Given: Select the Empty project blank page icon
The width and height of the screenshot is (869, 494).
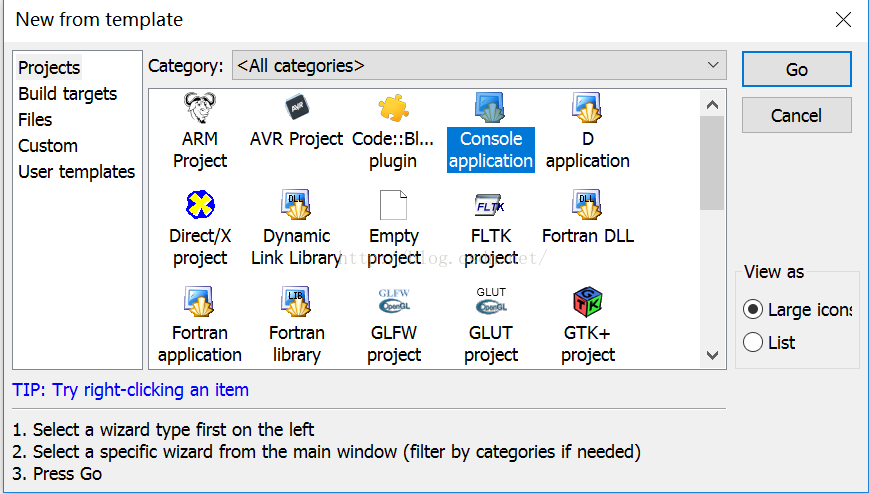Looking at the screenshot, I should click(x=393, y=205).
